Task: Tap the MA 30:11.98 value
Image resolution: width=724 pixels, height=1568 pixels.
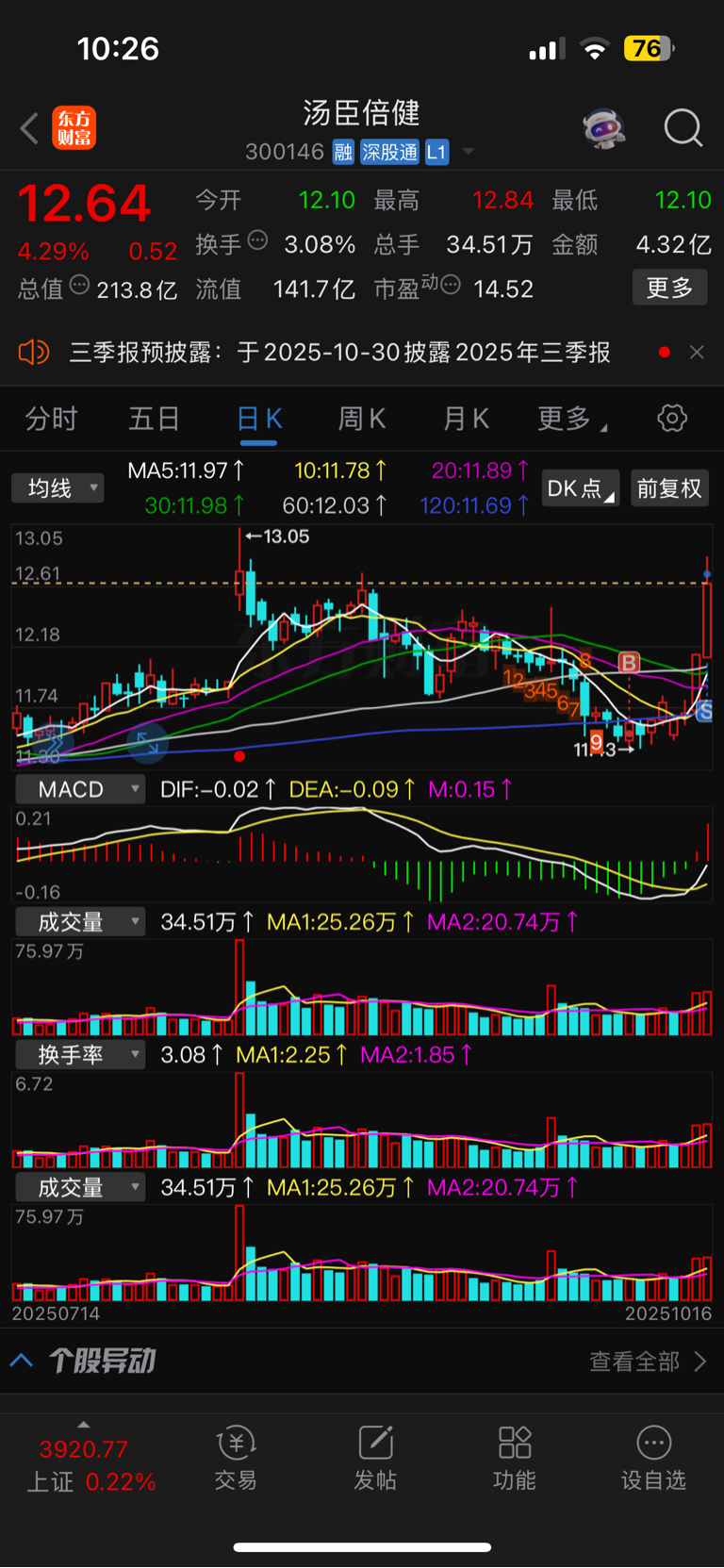Action: pyautogui.click(x=194, y=505)
